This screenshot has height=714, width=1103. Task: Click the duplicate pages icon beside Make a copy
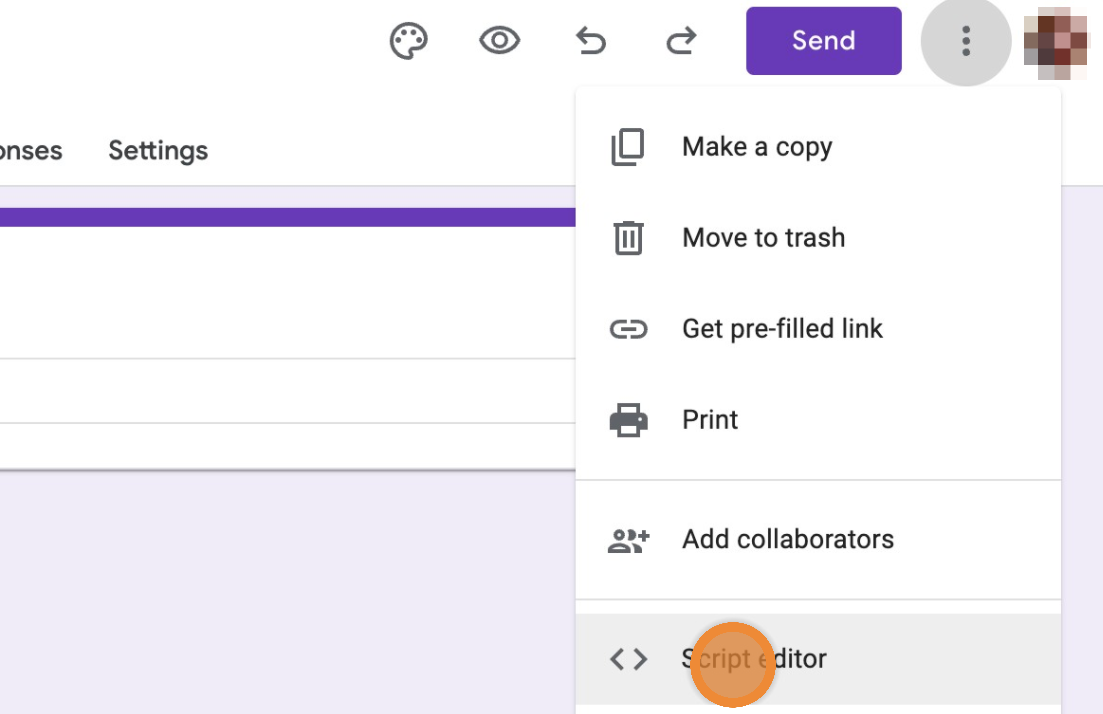(628, 147)
